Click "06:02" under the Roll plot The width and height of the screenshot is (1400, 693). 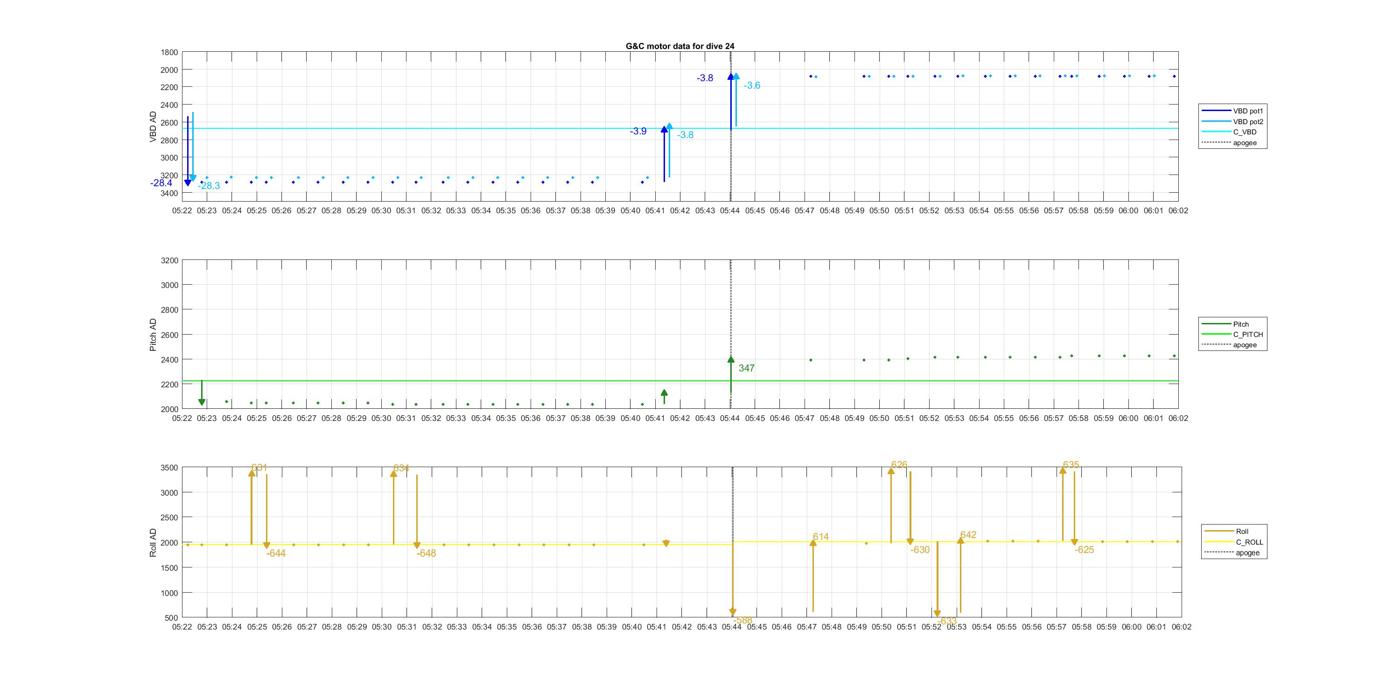click(x=1181, y=627)
